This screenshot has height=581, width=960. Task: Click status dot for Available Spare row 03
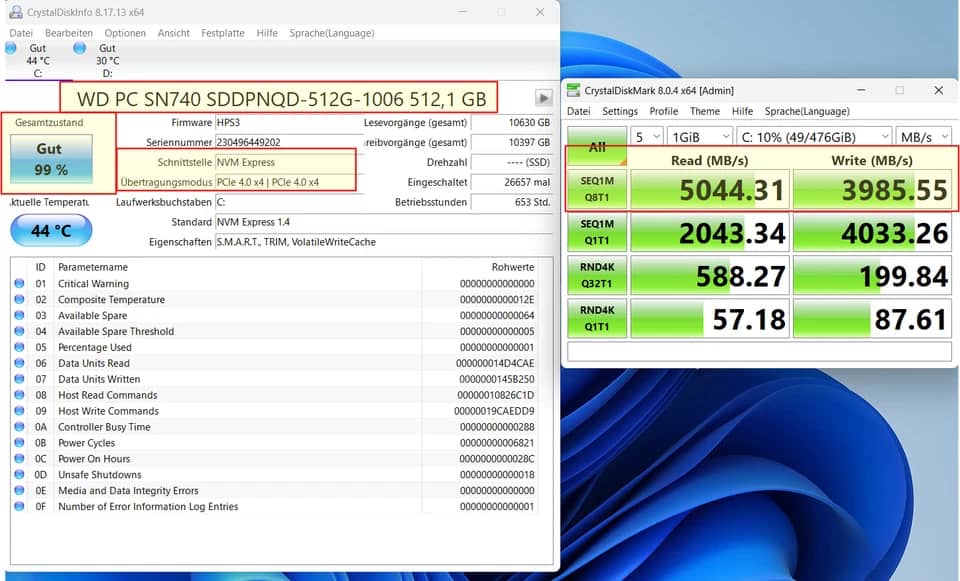19,315
